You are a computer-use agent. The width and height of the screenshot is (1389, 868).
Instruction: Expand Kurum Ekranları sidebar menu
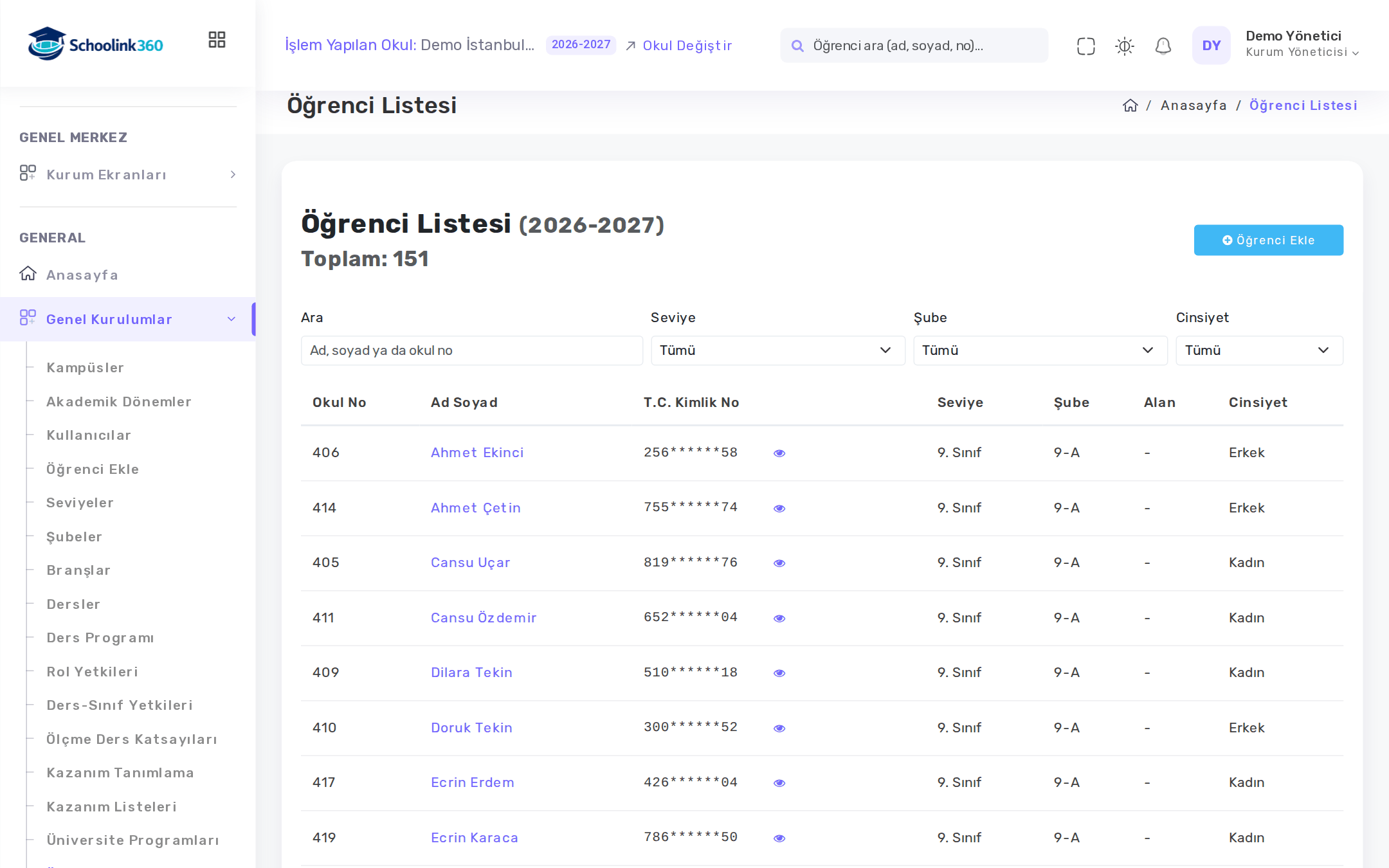(128, 174)
